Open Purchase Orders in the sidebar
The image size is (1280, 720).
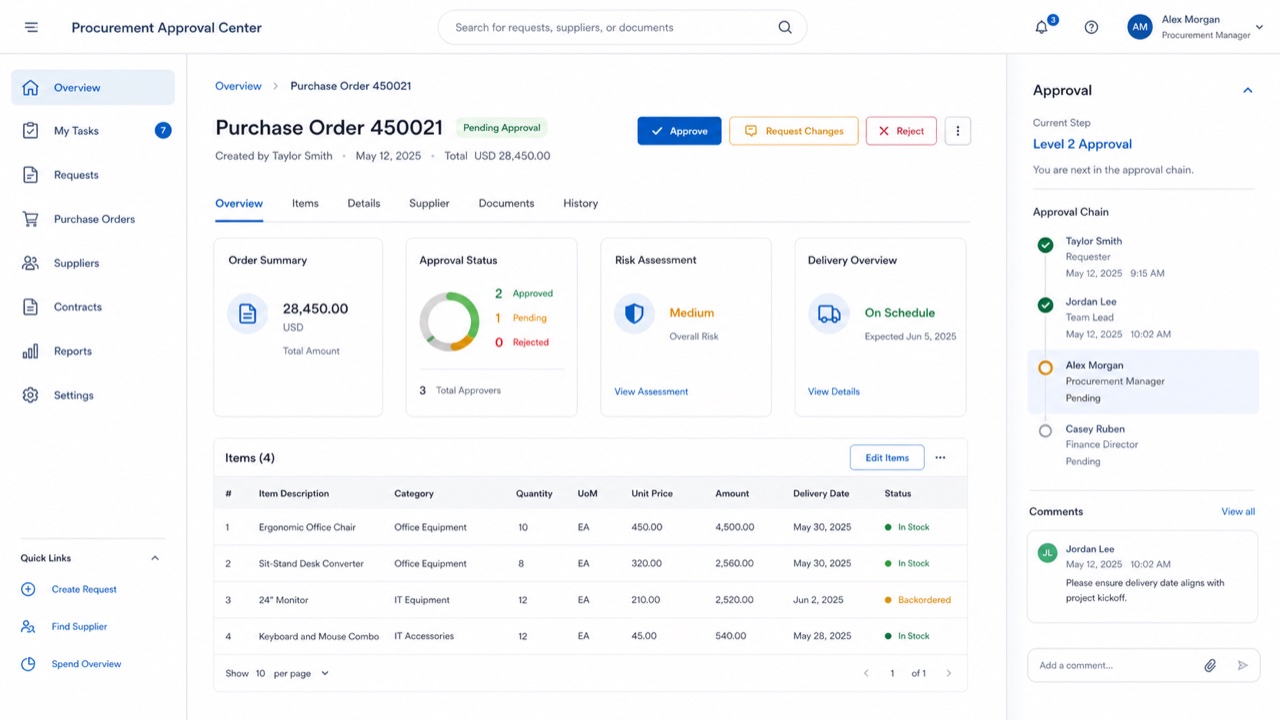pyautogui.click(x=93, y=219)
